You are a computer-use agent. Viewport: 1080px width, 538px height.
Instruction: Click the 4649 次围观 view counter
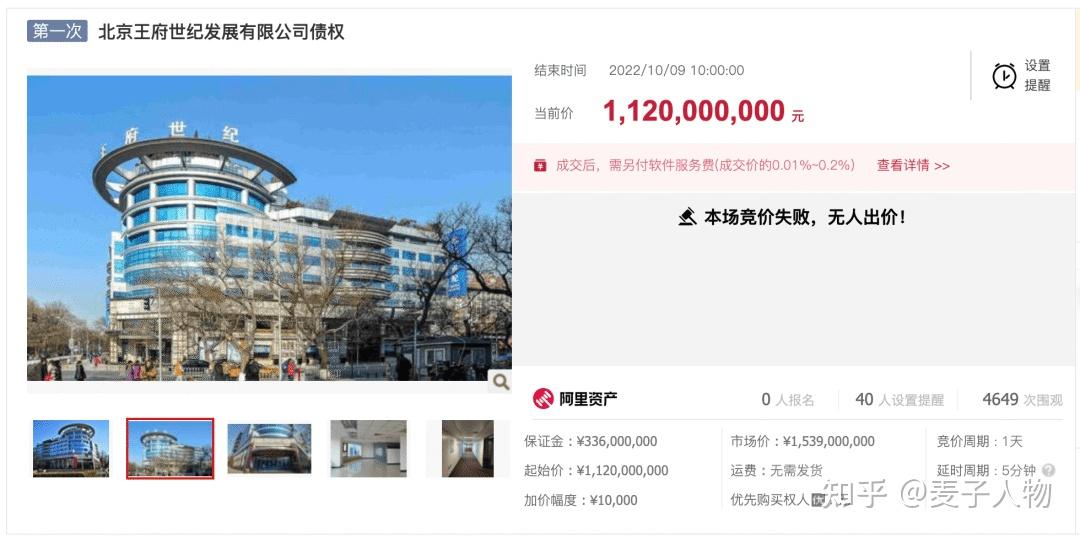pyautogui.click(x=1022, y=400)
